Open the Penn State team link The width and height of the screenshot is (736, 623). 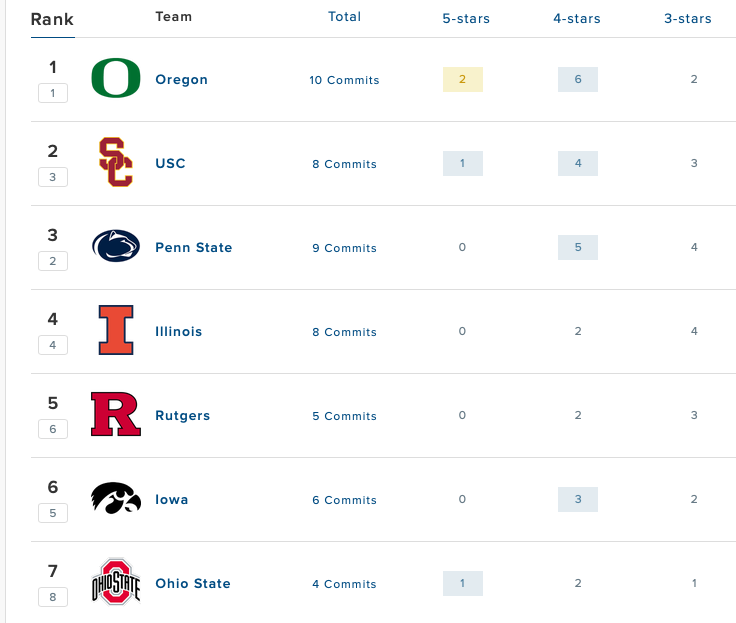[194, 248]
